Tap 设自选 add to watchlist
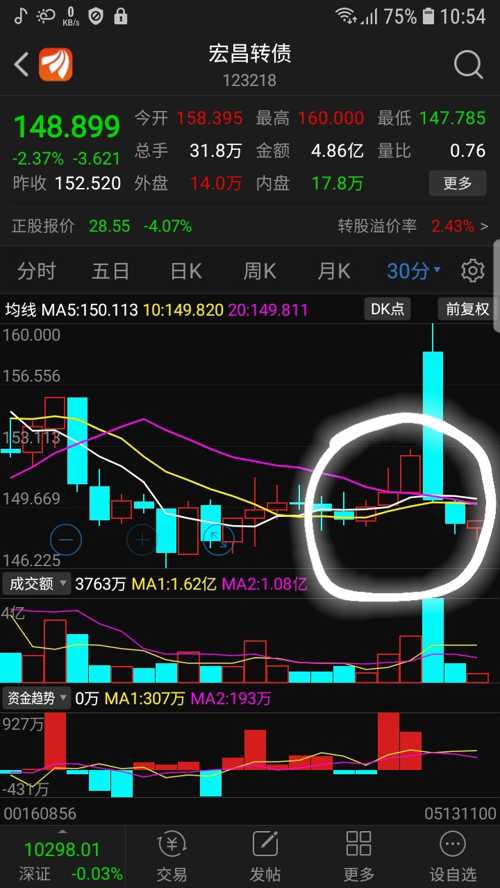Image resolution: width=500 pixels, height=888 pixels. click(x=452, y=856)
